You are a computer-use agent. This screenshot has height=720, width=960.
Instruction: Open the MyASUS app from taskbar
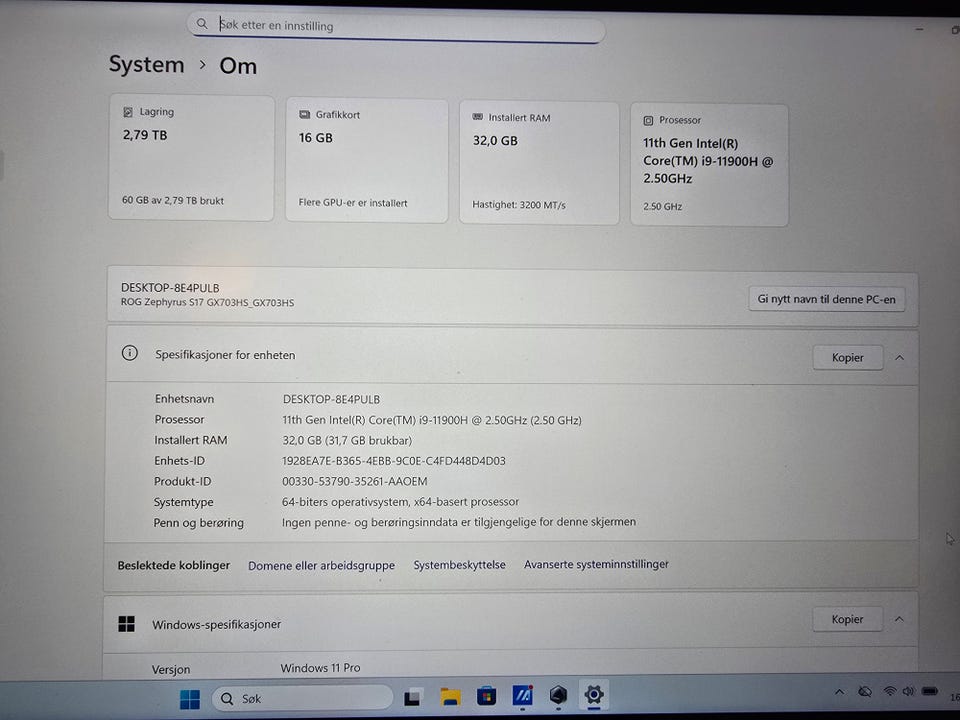click(x=522, y=695)
